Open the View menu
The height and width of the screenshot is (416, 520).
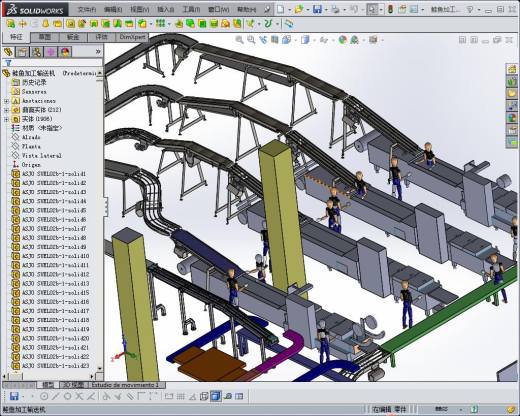click(139, 10)
